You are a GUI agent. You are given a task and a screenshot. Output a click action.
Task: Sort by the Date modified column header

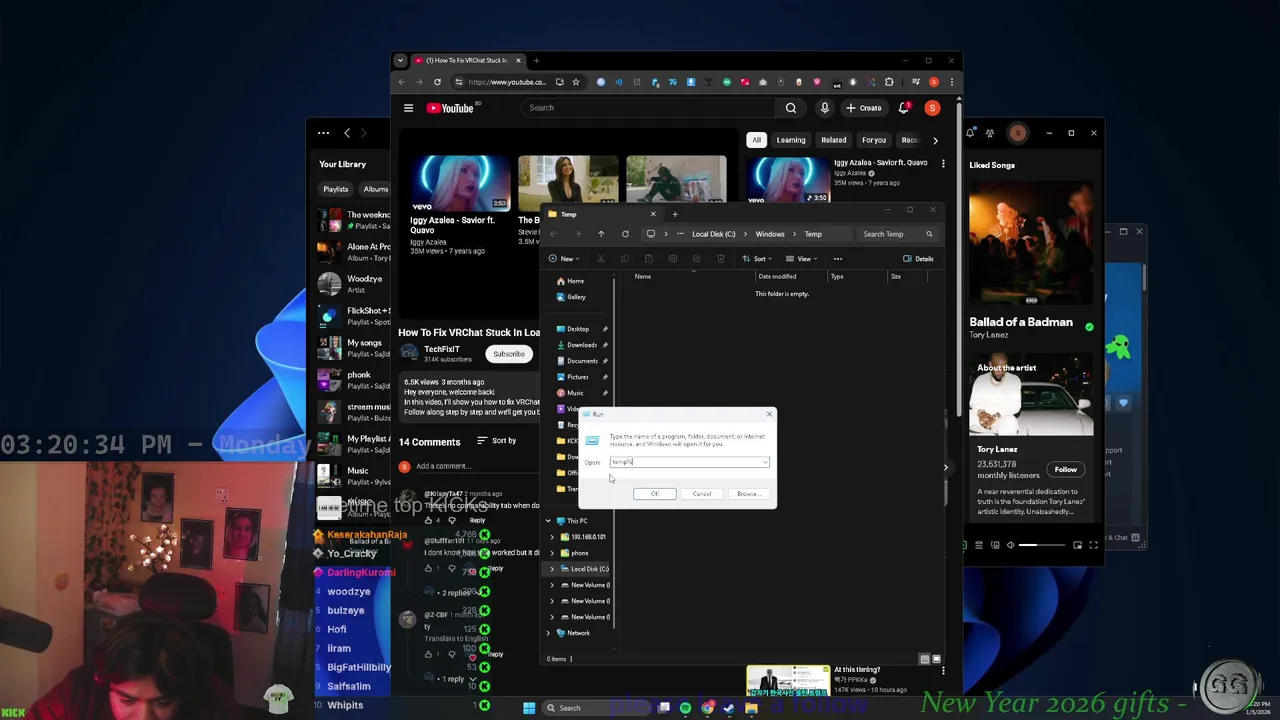click(x=777, y=277)
